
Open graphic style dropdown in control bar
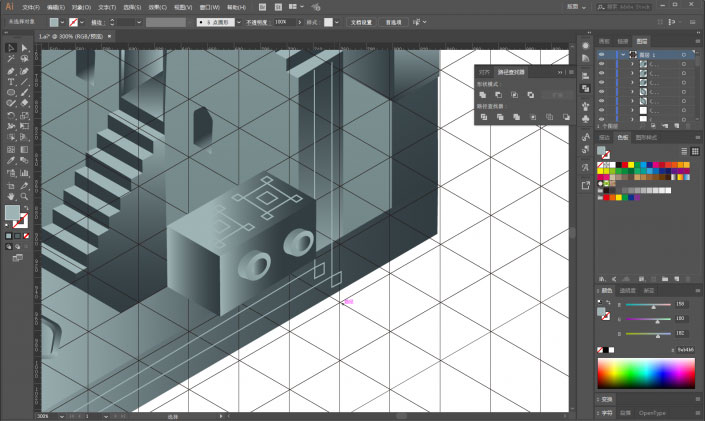337,22
